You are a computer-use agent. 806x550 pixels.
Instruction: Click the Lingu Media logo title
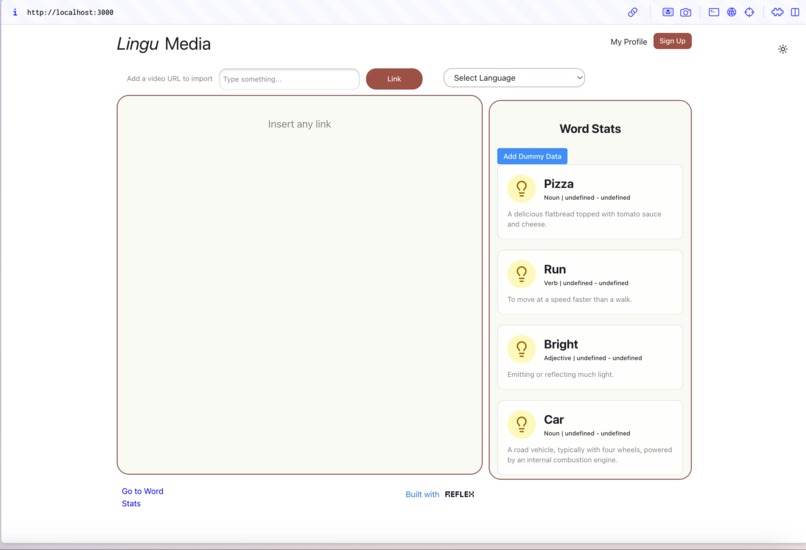163,44
